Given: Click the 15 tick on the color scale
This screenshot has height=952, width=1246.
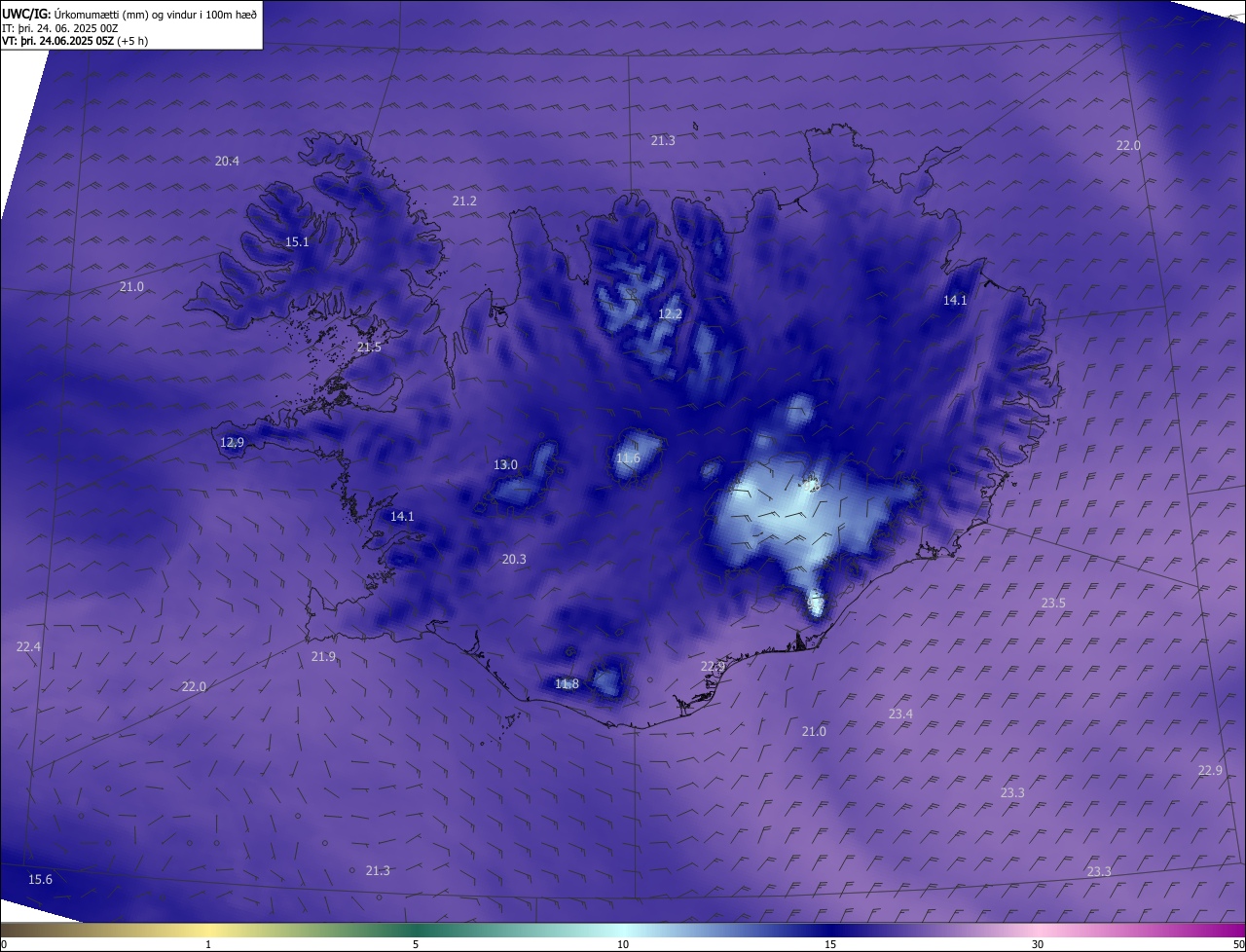Looking at the screenshot, I should (830, 944).
